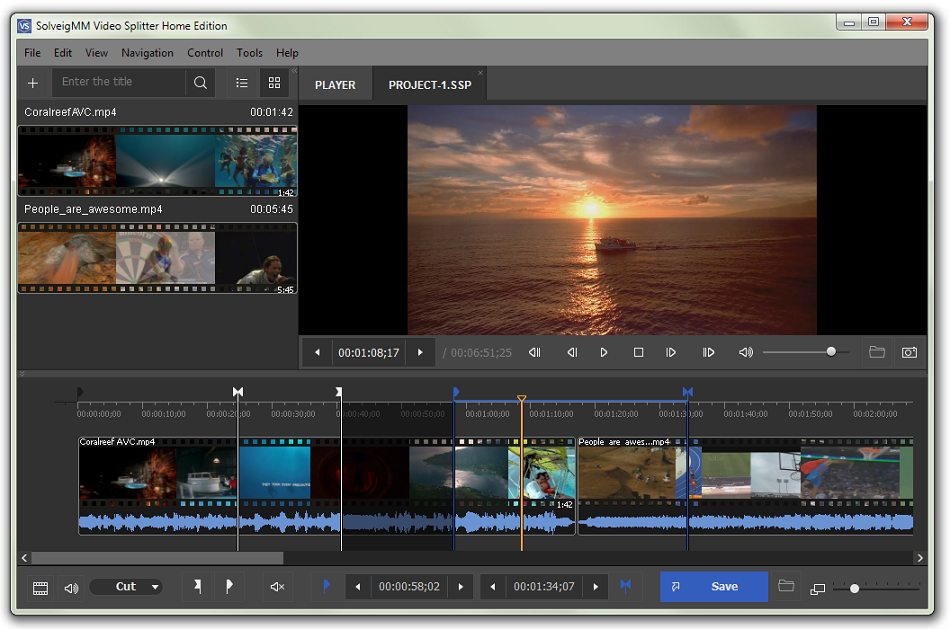
Task: Click the search magnifier icon
Action: (x=200, y=83)
